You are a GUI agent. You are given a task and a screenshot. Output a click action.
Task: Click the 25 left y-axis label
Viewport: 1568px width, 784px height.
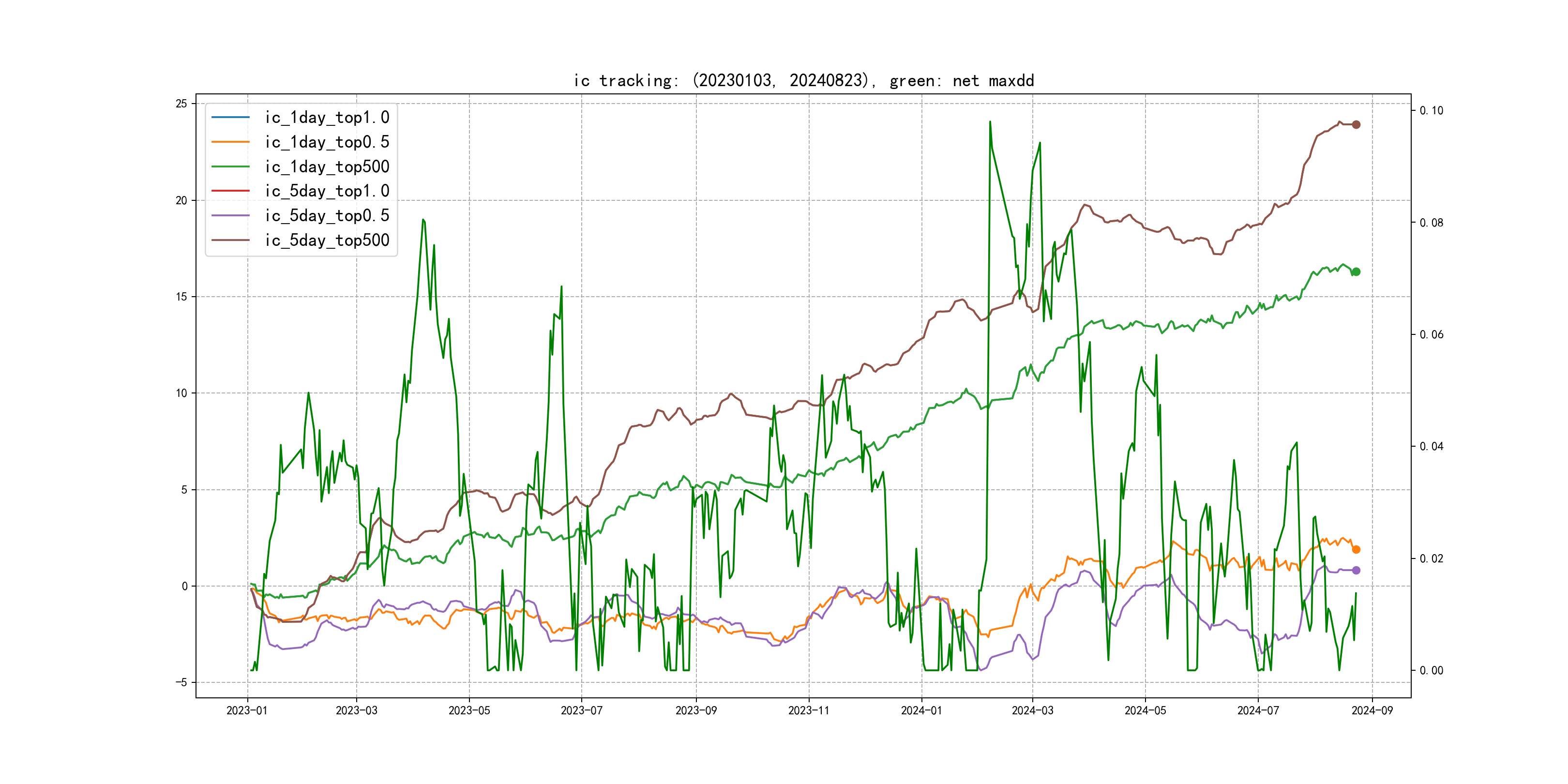[x=181, y=104]
